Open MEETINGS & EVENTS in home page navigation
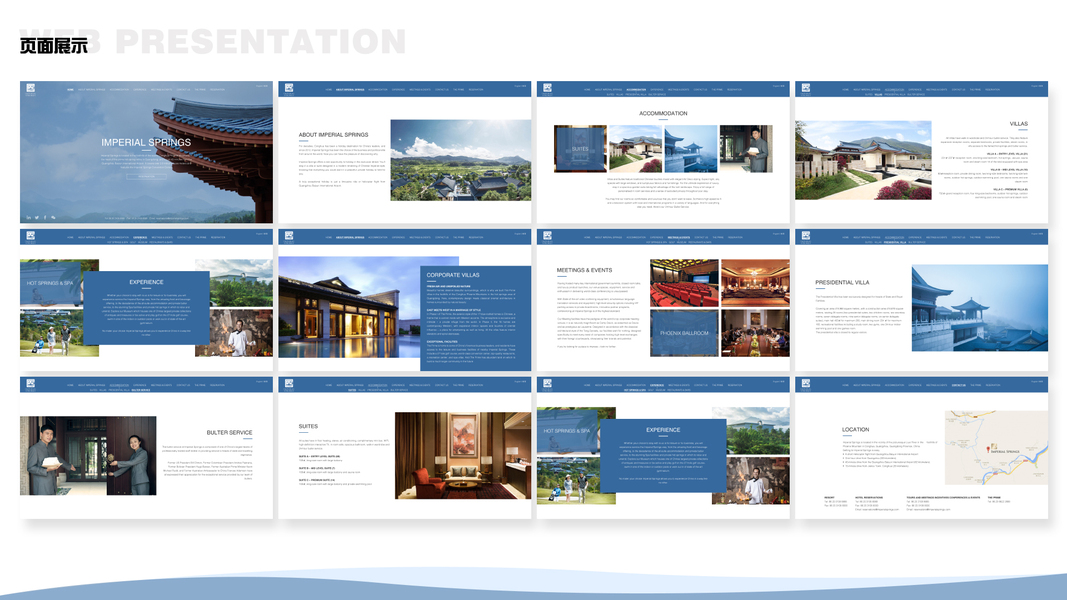The image size is (1067, 600). point(161,89)
